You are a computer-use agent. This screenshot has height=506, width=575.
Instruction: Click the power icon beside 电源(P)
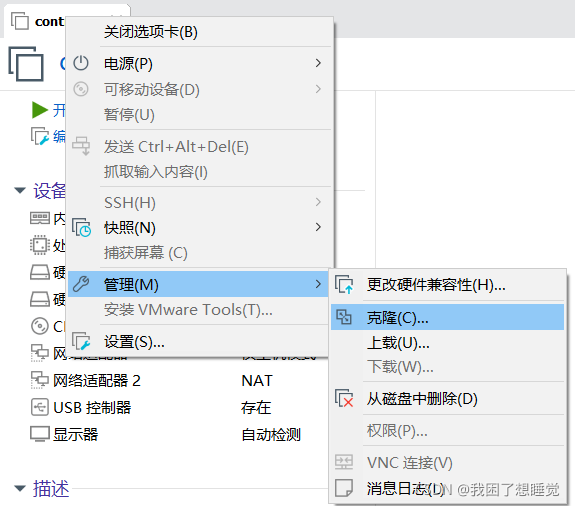(x=81, y=63)
